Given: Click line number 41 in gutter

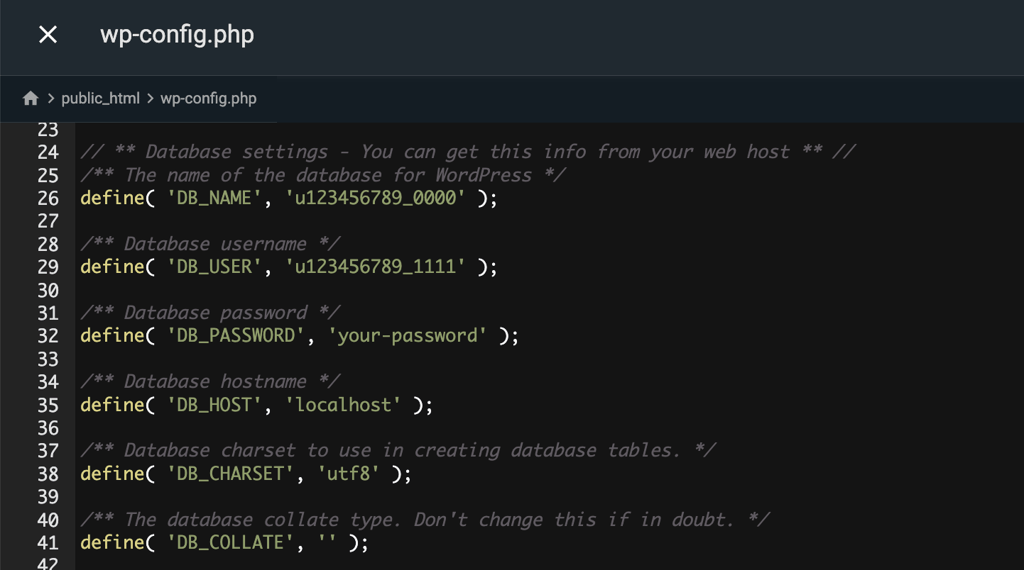Looking at the screenshot, I should click(48, 543).
